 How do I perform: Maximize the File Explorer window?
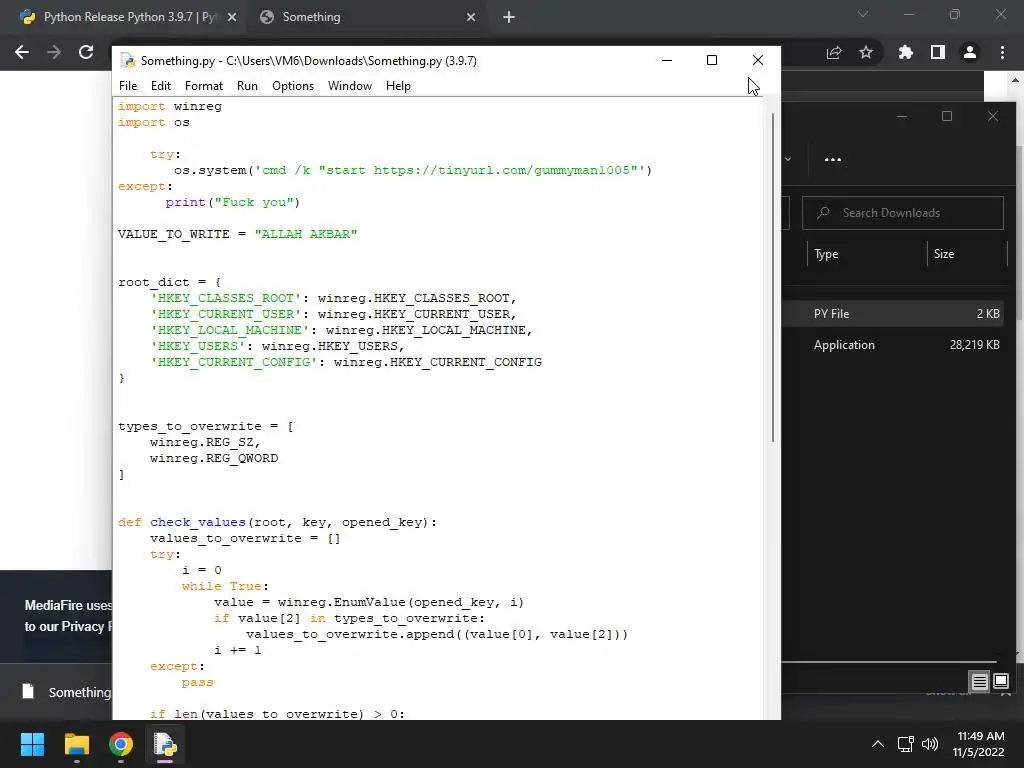(947, 116)
